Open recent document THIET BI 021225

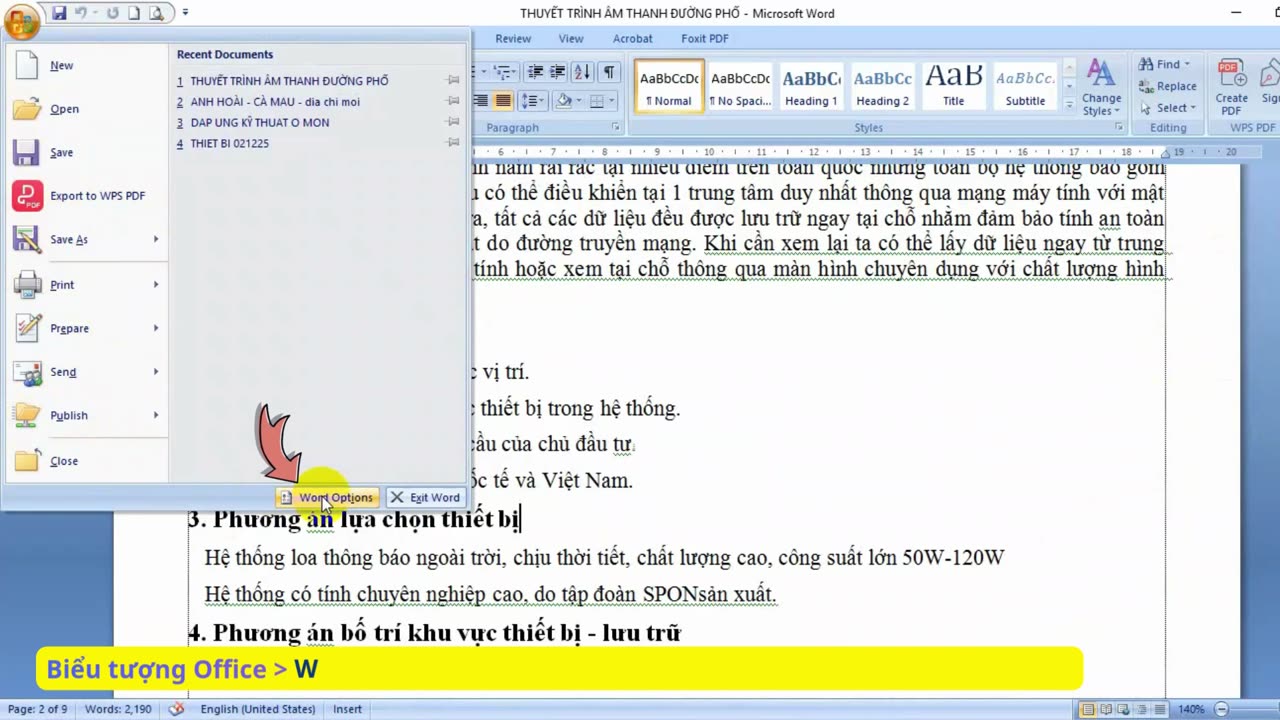[229, 144]
